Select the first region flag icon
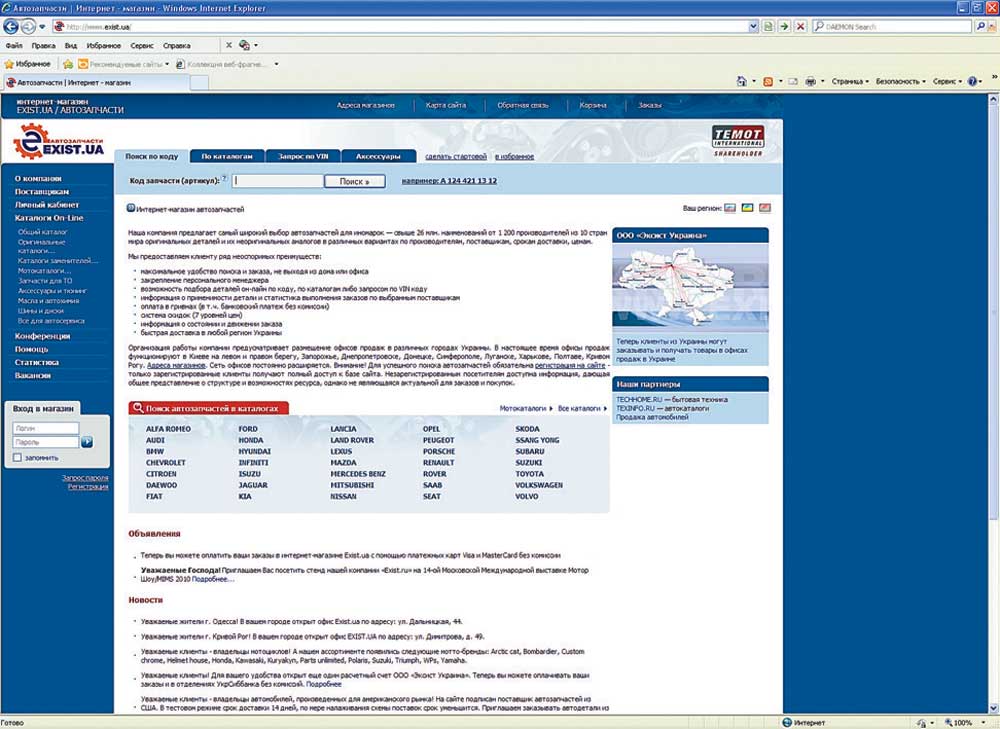This screenshot has height=729, width=1000. pyautogui.click(x=730, y=208)
